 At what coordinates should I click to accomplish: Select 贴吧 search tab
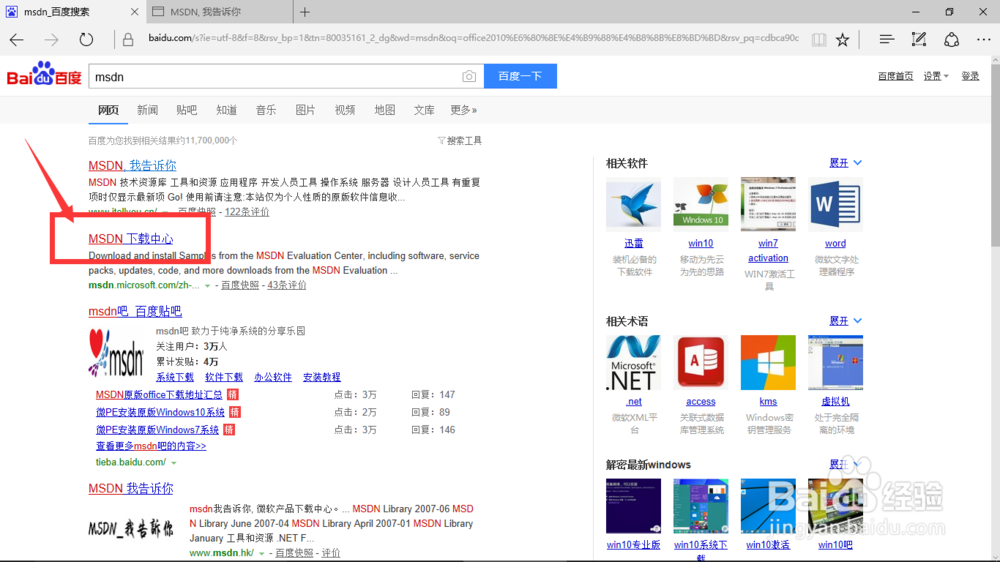187,110
